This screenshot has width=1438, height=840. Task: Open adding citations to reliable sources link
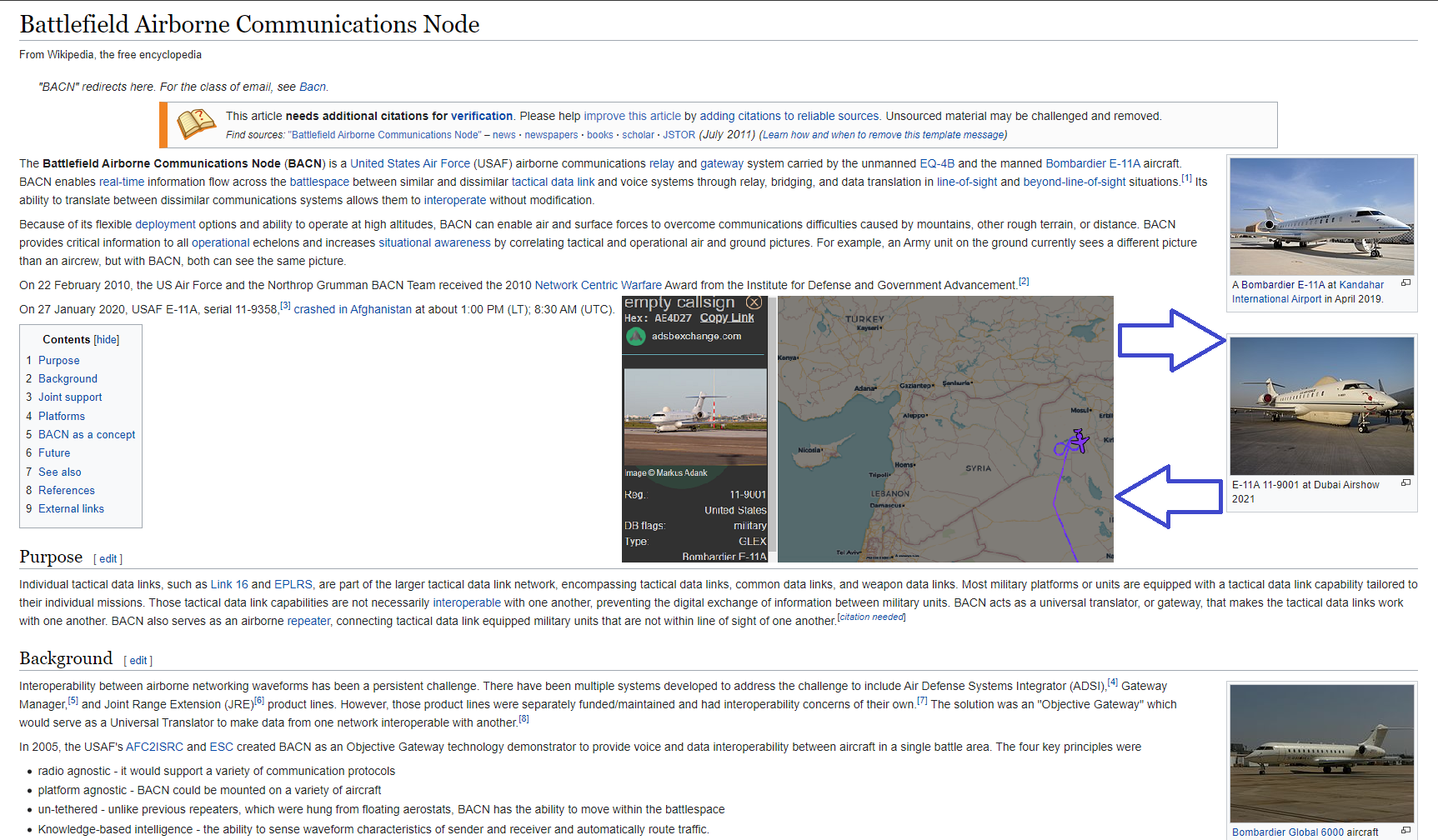[x=789, y=117]
